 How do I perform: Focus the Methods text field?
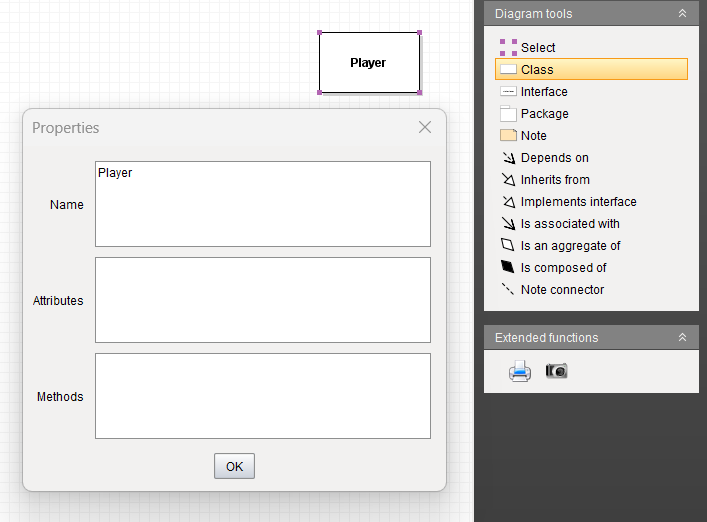[x=263, y=396]
